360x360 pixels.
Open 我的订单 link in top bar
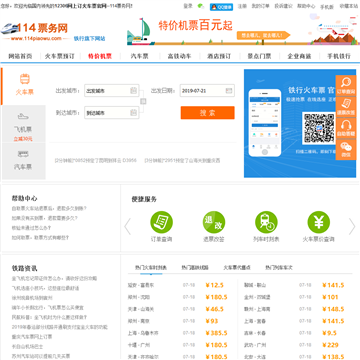point(260,6)
